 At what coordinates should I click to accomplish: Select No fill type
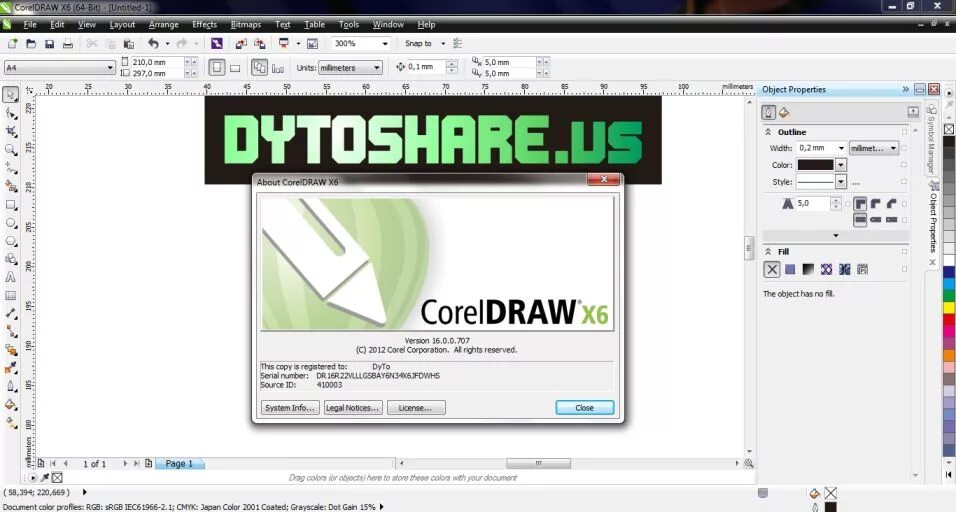(x=772, y=269)
